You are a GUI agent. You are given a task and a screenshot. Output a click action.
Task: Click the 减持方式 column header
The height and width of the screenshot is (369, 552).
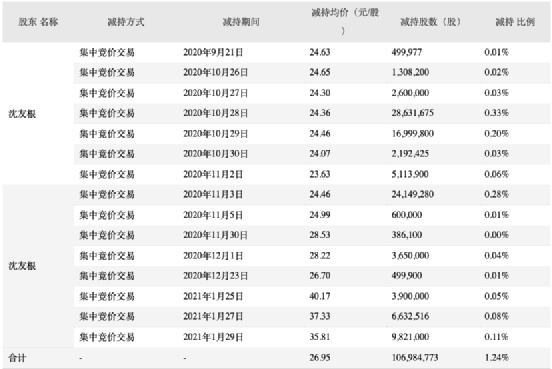pyautogui.click(x=126, y=22)
